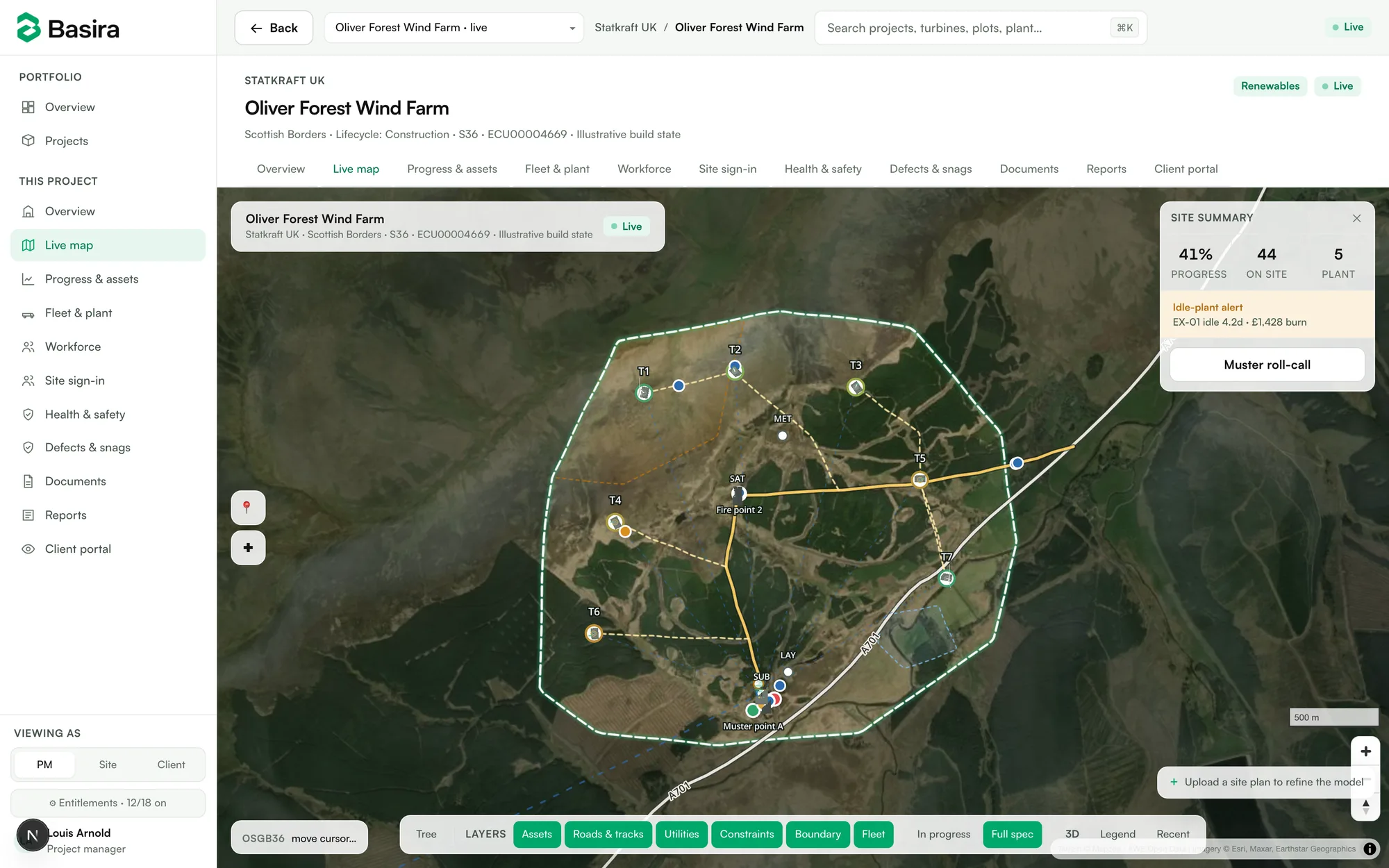Click the Renewables tag
The image size is (1389, 868).
[1270, 86]
